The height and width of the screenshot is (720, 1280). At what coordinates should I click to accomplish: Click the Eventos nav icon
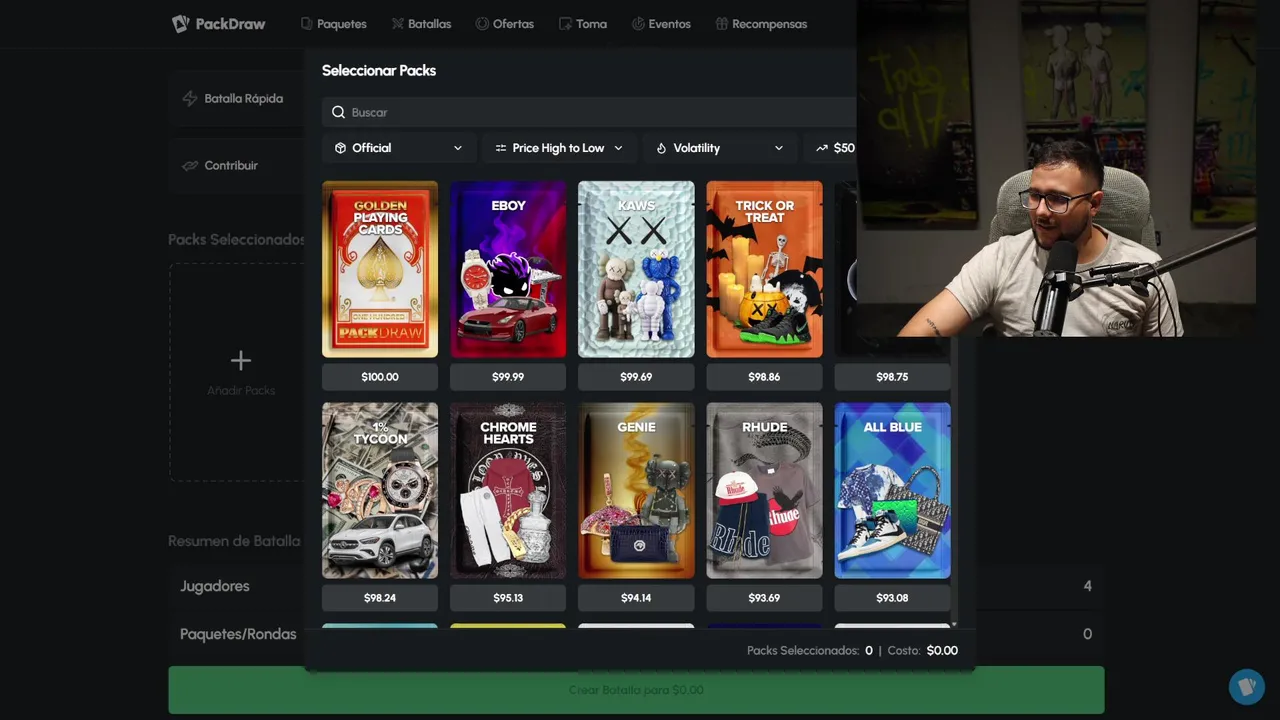coord(638,24)
